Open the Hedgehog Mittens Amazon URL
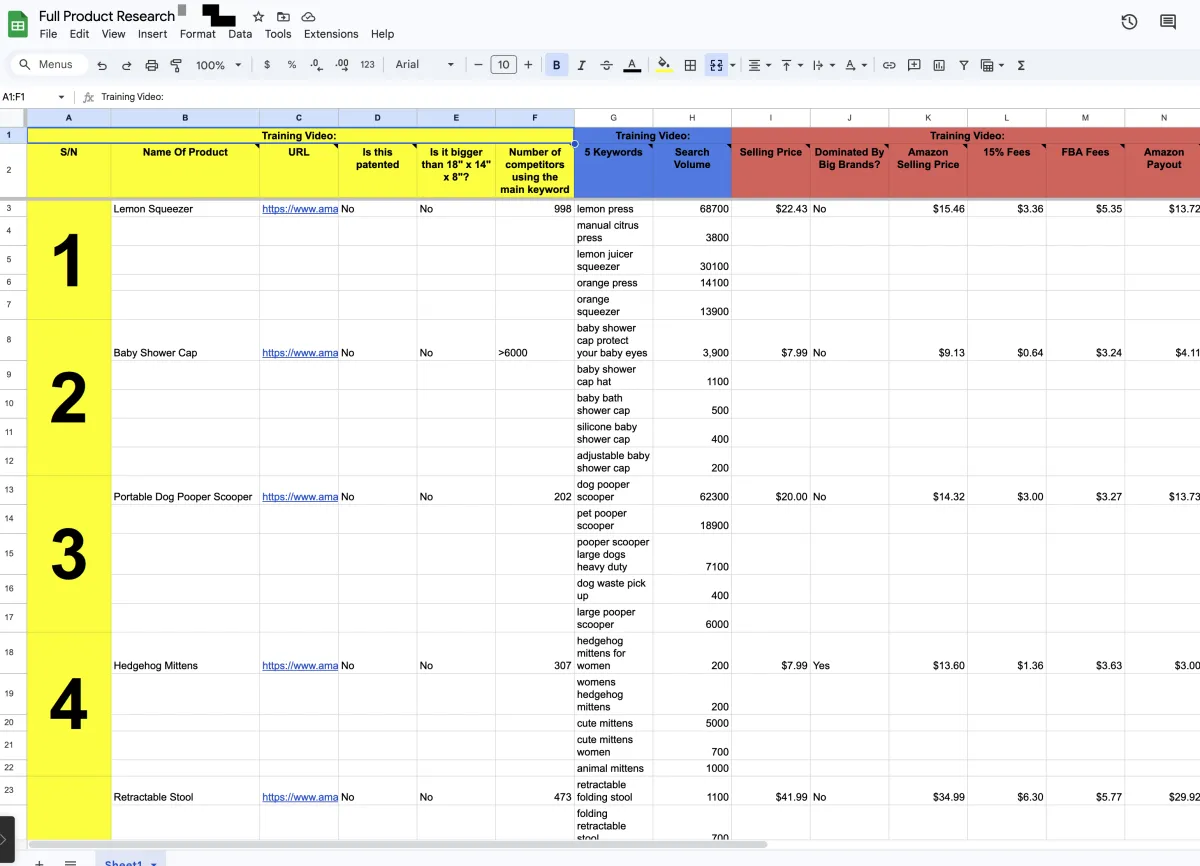The width and height of the screenshot is (1200, 866). [x=300, y=666]
